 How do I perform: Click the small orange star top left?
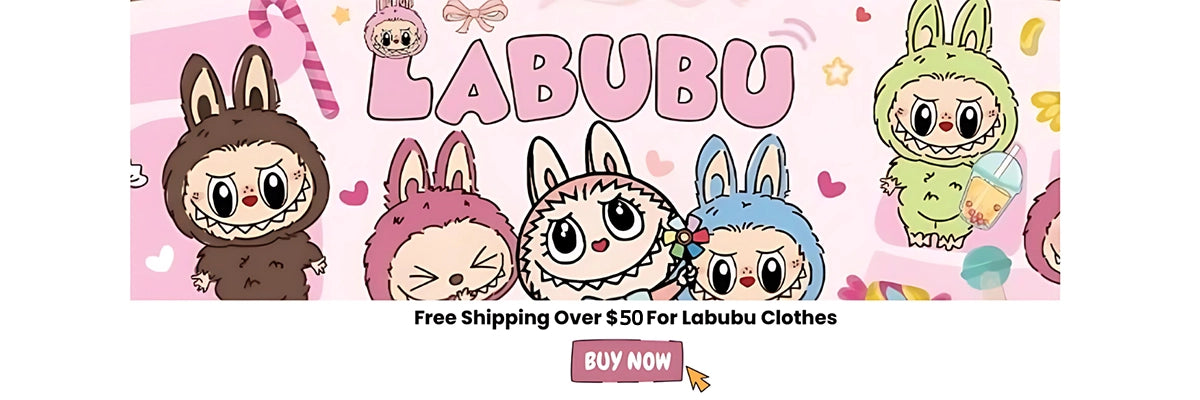point(341,14)
